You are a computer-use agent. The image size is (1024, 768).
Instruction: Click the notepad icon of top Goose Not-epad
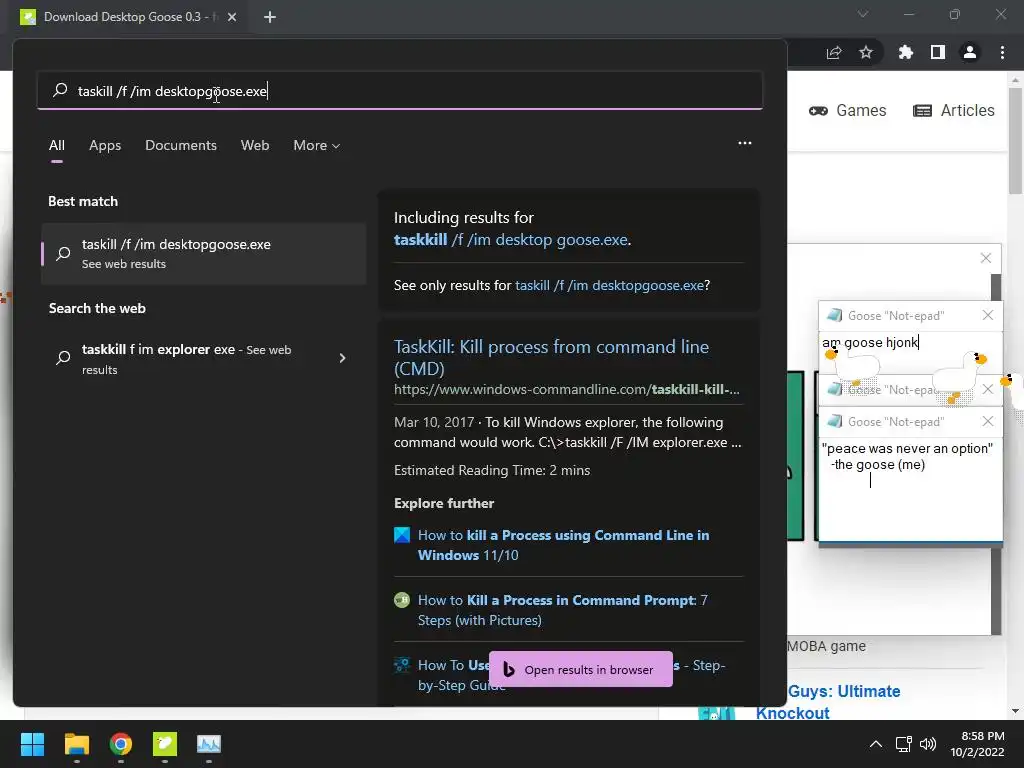(834, 315)
